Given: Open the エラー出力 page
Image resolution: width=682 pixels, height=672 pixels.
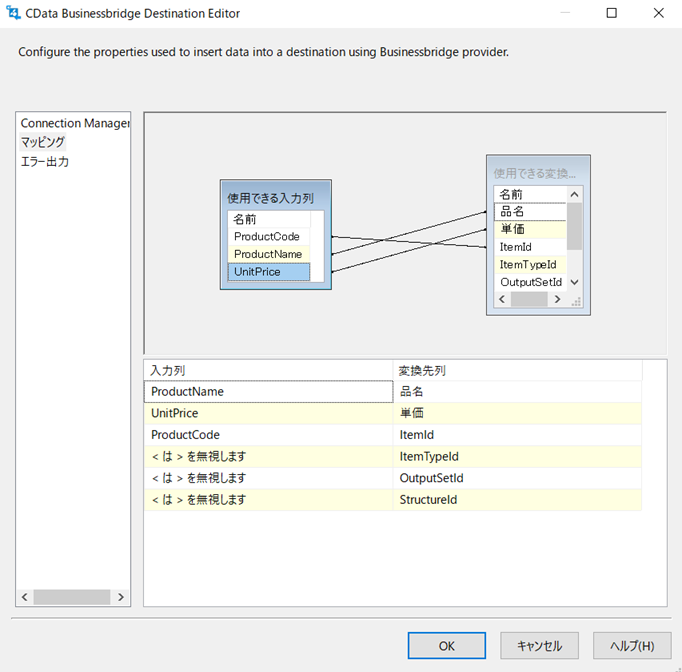Looking at the screenshot, I should pos(45,162).
